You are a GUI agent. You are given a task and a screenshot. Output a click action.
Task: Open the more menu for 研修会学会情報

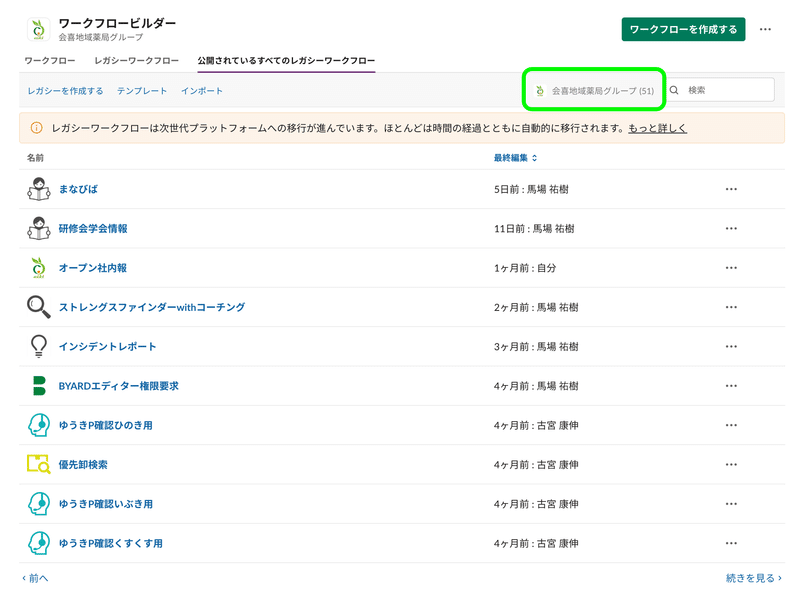(731, 229)
